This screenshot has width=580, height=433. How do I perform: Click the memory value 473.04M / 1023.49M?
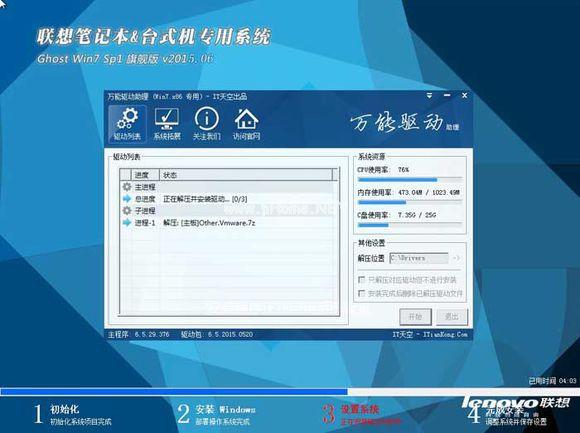429,193
